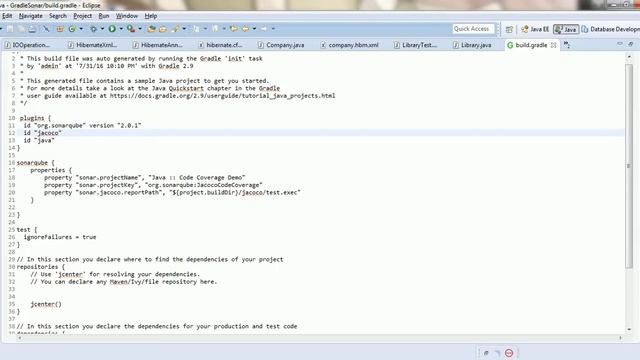Click the 'repositories {' line
Screen dimensions: 640x360
point(40,267)
